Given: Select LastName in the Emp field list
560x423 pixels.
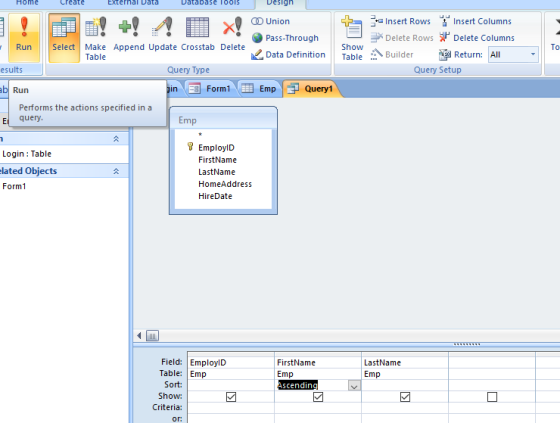Looking at the screenshot, I should [x=217, y=172].
